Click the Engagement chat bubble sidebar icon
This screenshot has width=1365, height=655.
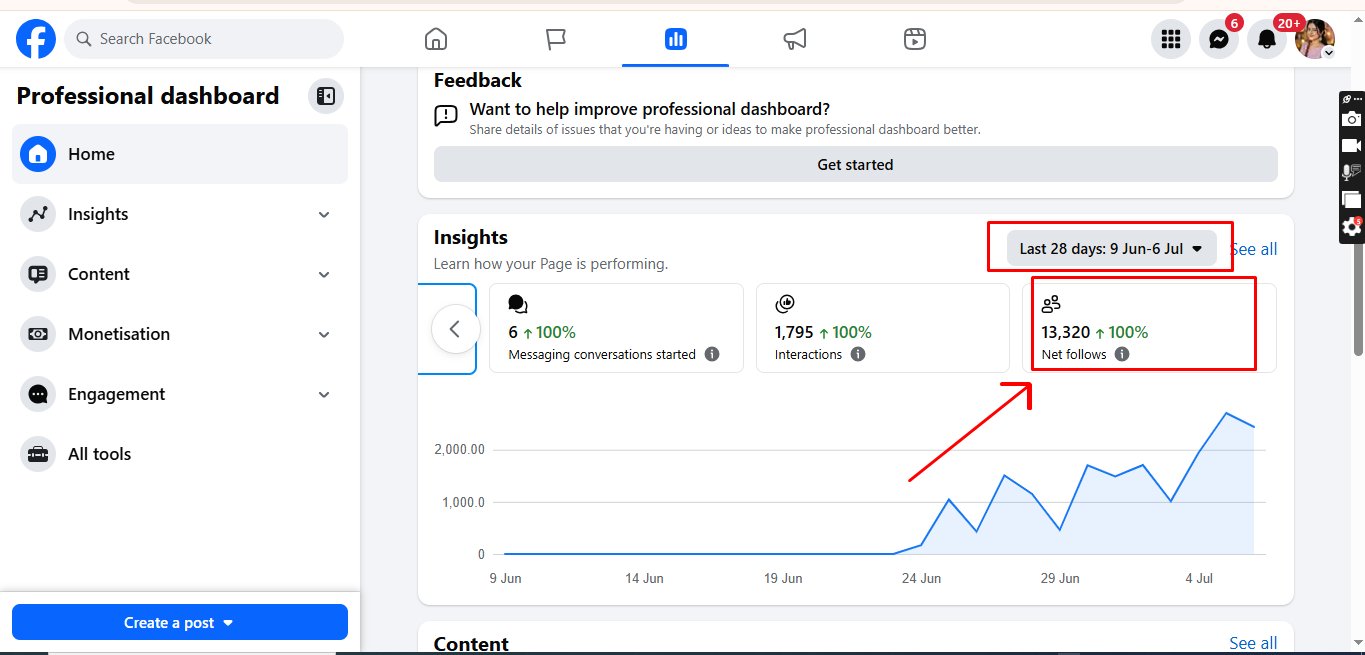(38, 394)
